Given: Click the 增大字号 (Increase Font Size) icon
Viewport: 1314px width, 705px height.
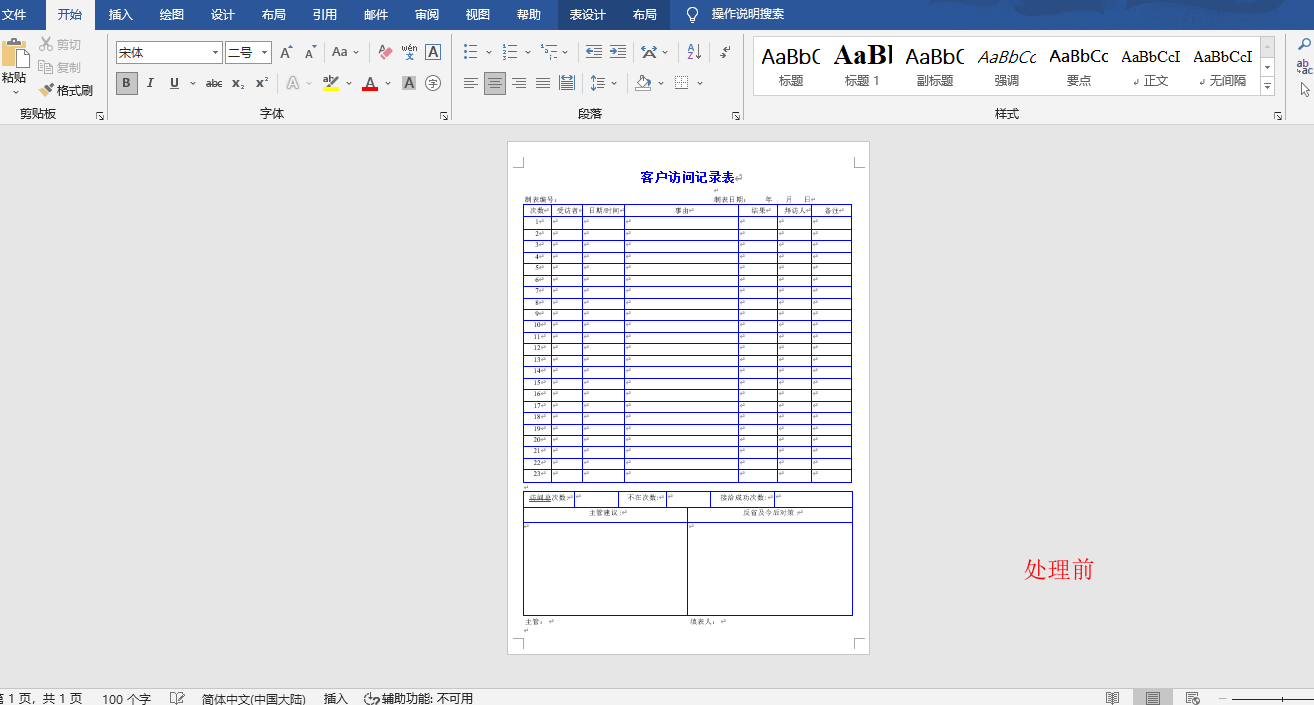Looking at the screenshot, I should (x=286, y=51).
